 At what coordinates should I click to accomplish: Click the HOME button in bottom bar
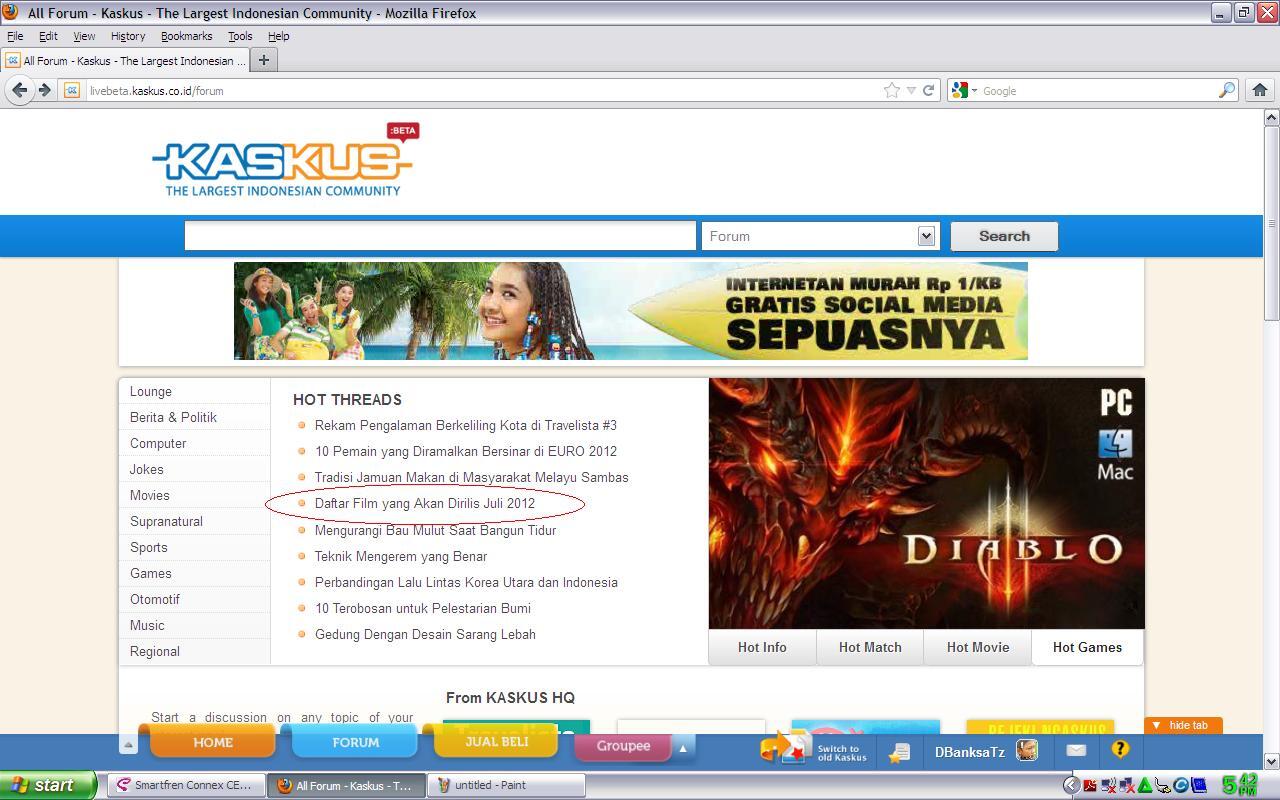tap(213, 742)
